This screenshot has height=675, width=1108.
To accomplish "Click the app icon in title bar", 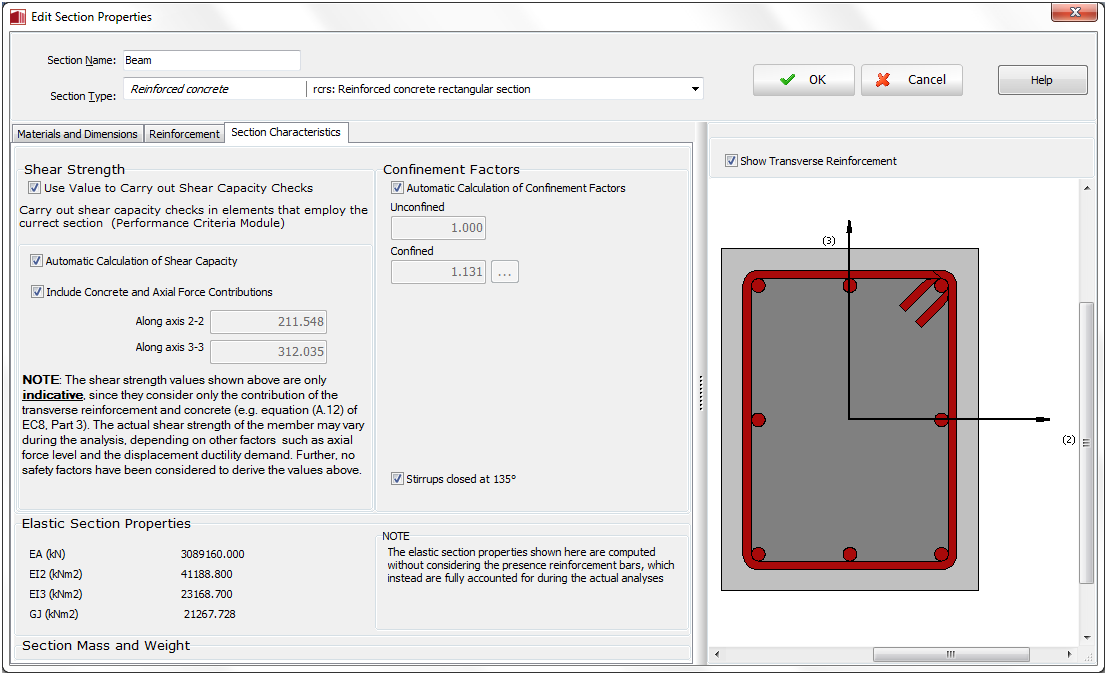I will (17, 17).
